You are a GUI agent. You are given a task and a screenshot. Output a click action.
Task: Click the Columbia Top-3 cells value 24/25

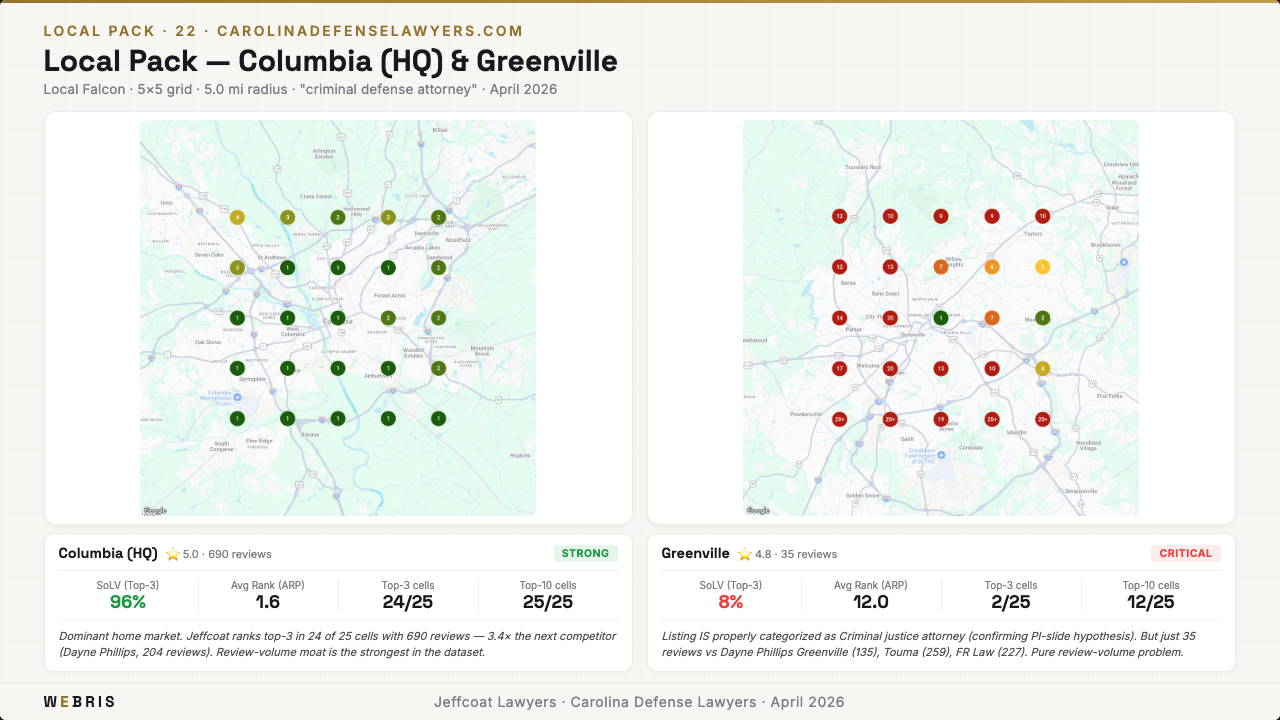click(x=408, y=602)
